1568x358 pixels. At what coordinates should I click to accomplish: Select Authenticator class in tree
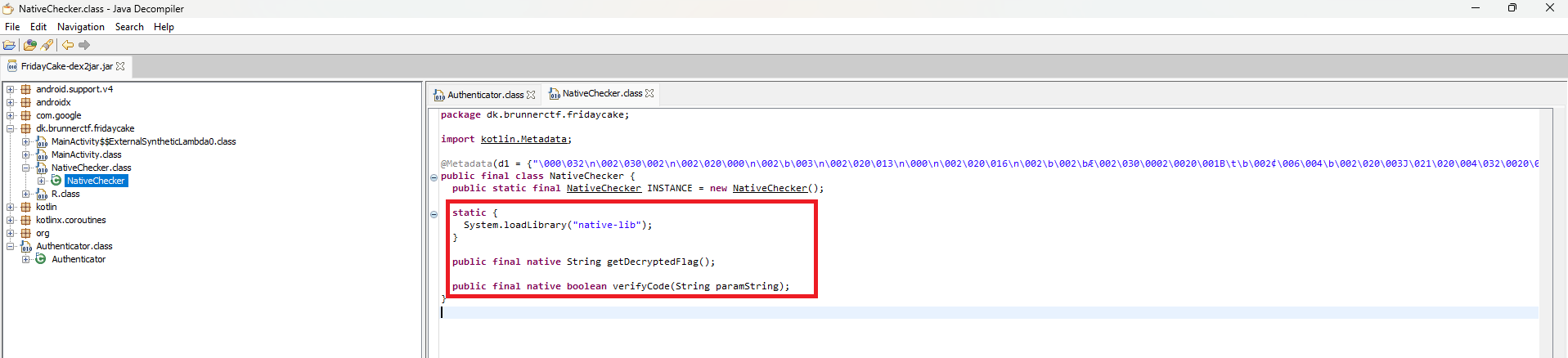(x=79, y=259)
